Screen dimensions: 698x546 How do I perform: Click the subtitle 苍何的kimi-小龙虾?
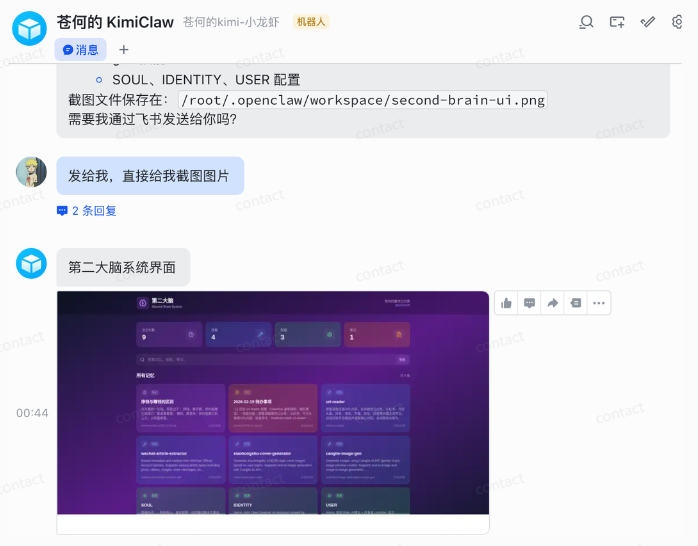[x=231, y=22]
